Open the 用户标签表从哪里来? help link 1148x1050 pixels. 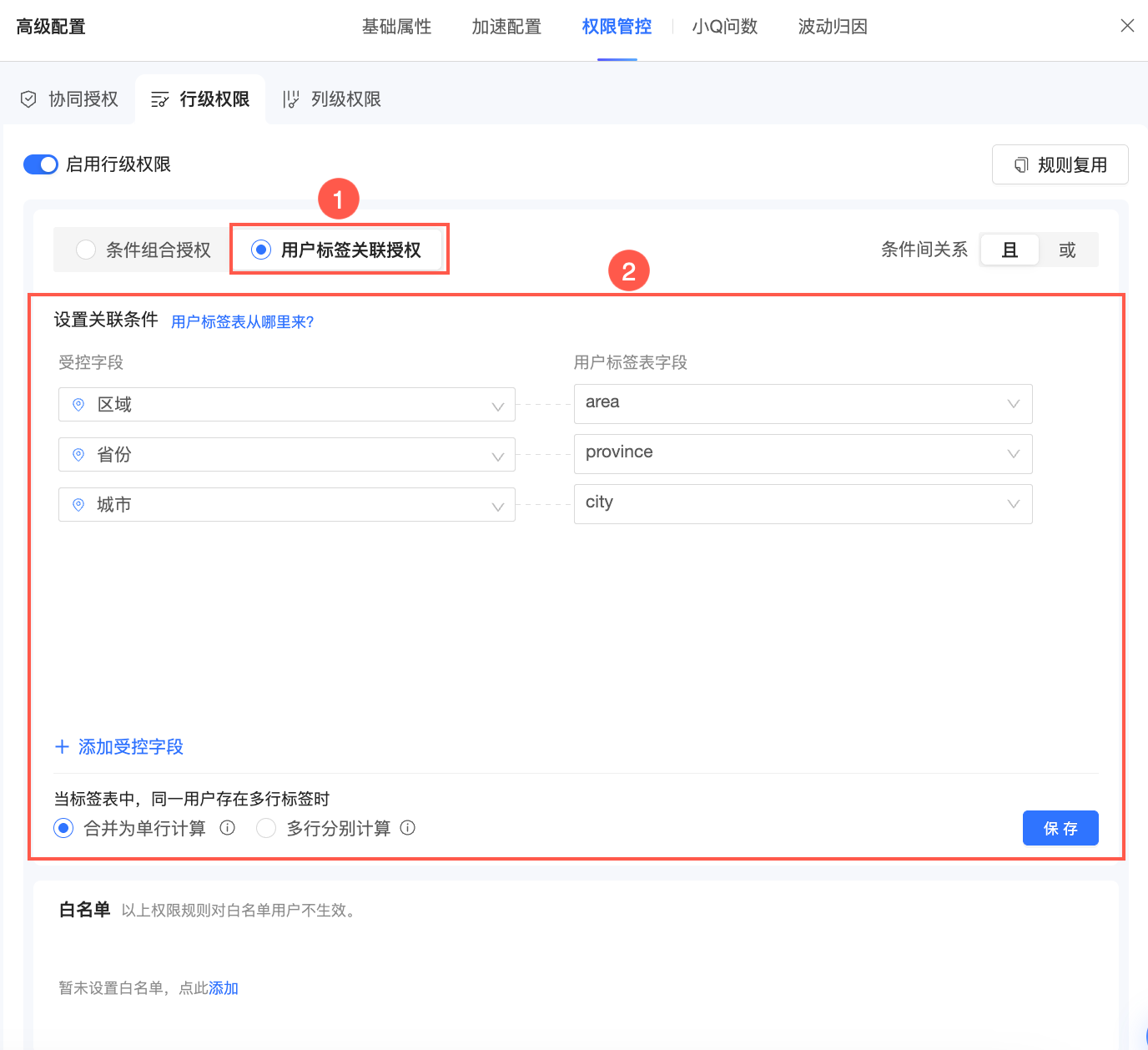[243, 322]
